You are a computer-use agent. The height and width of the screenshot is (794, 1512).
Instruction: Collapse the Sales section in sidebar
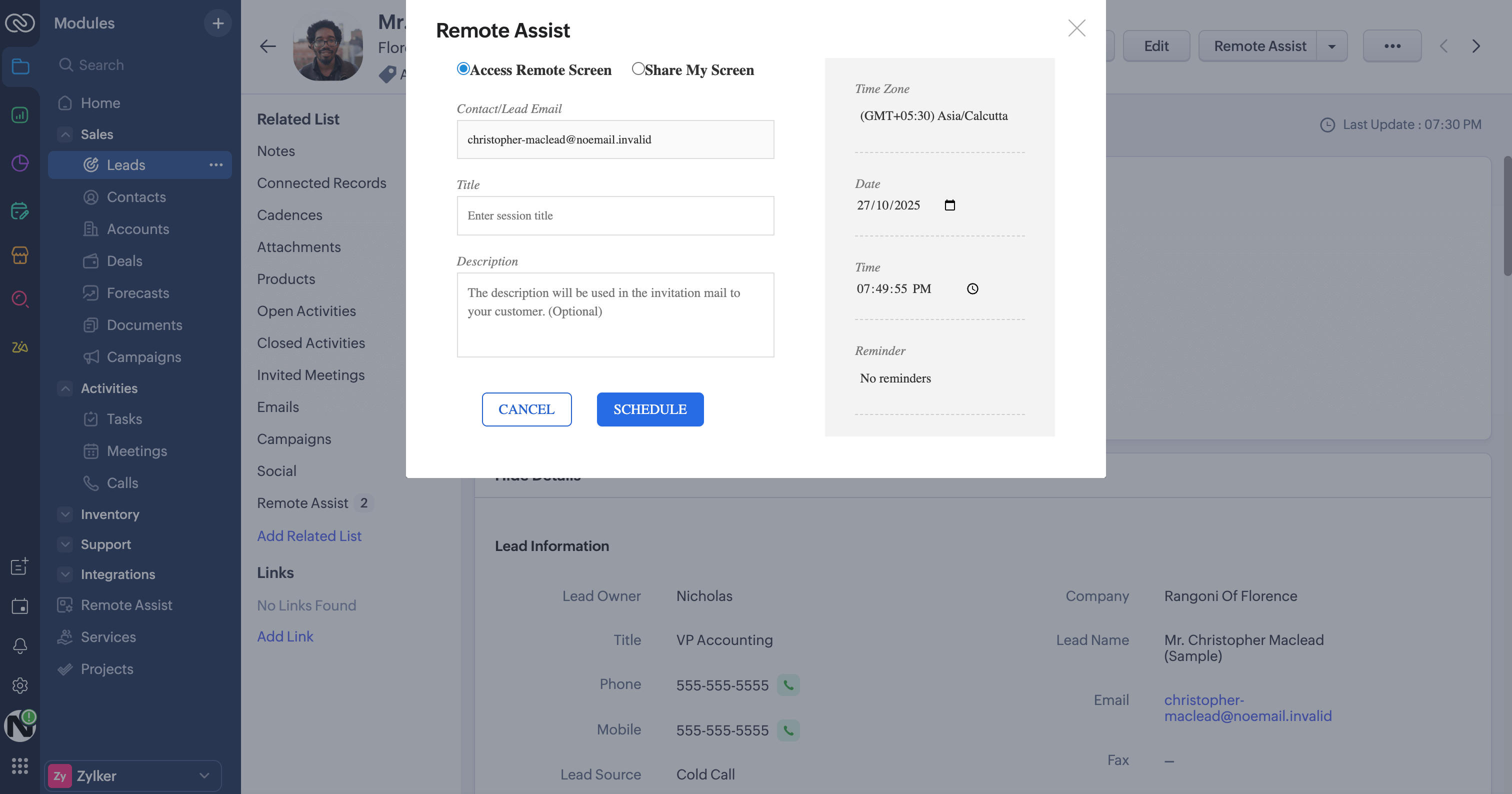[x=65, y=134]
